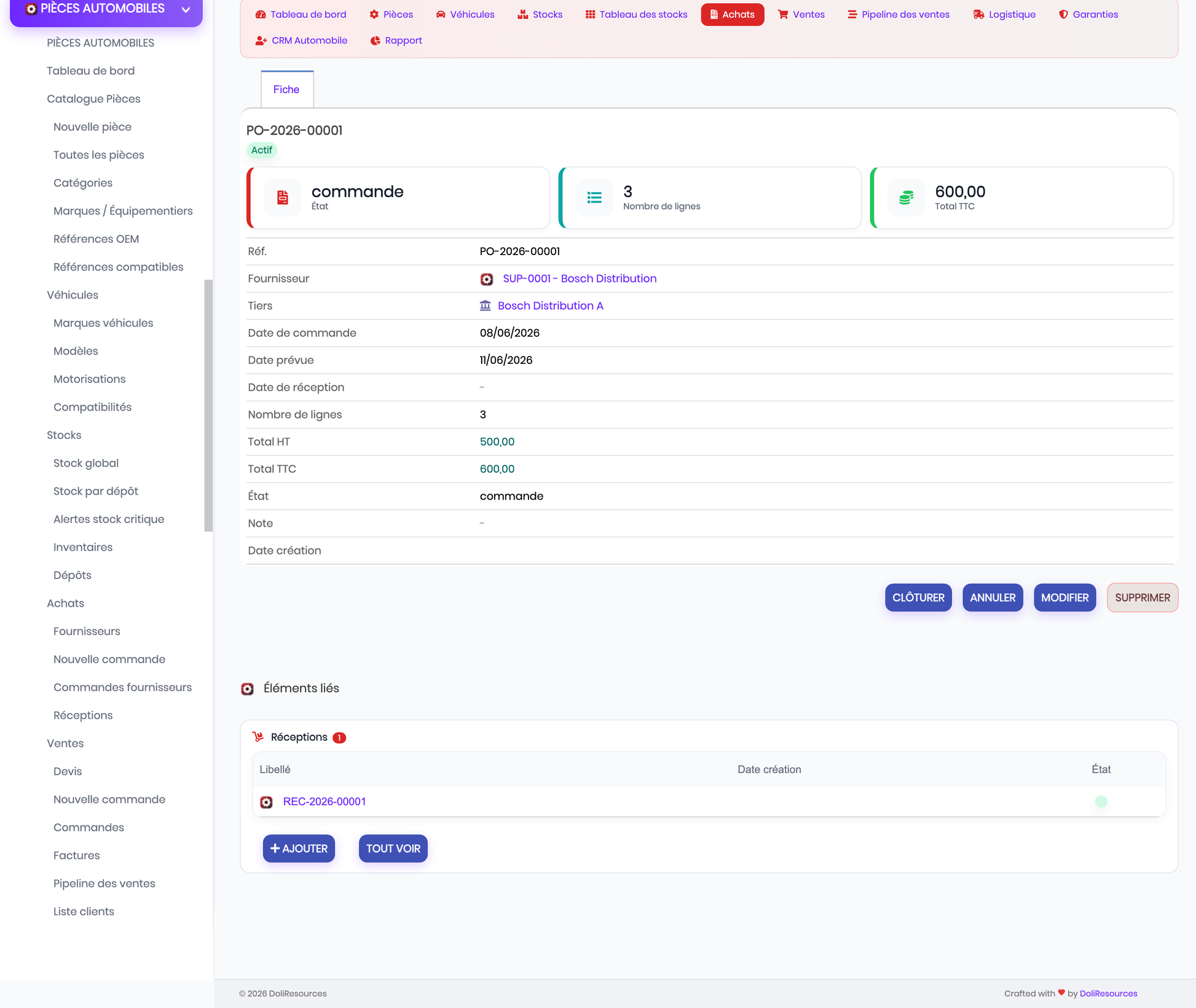1196x1008 pixels.
Task: Click the sidebar vertical scrollbar
Action: pyautogui.click(x=208, y=406)
